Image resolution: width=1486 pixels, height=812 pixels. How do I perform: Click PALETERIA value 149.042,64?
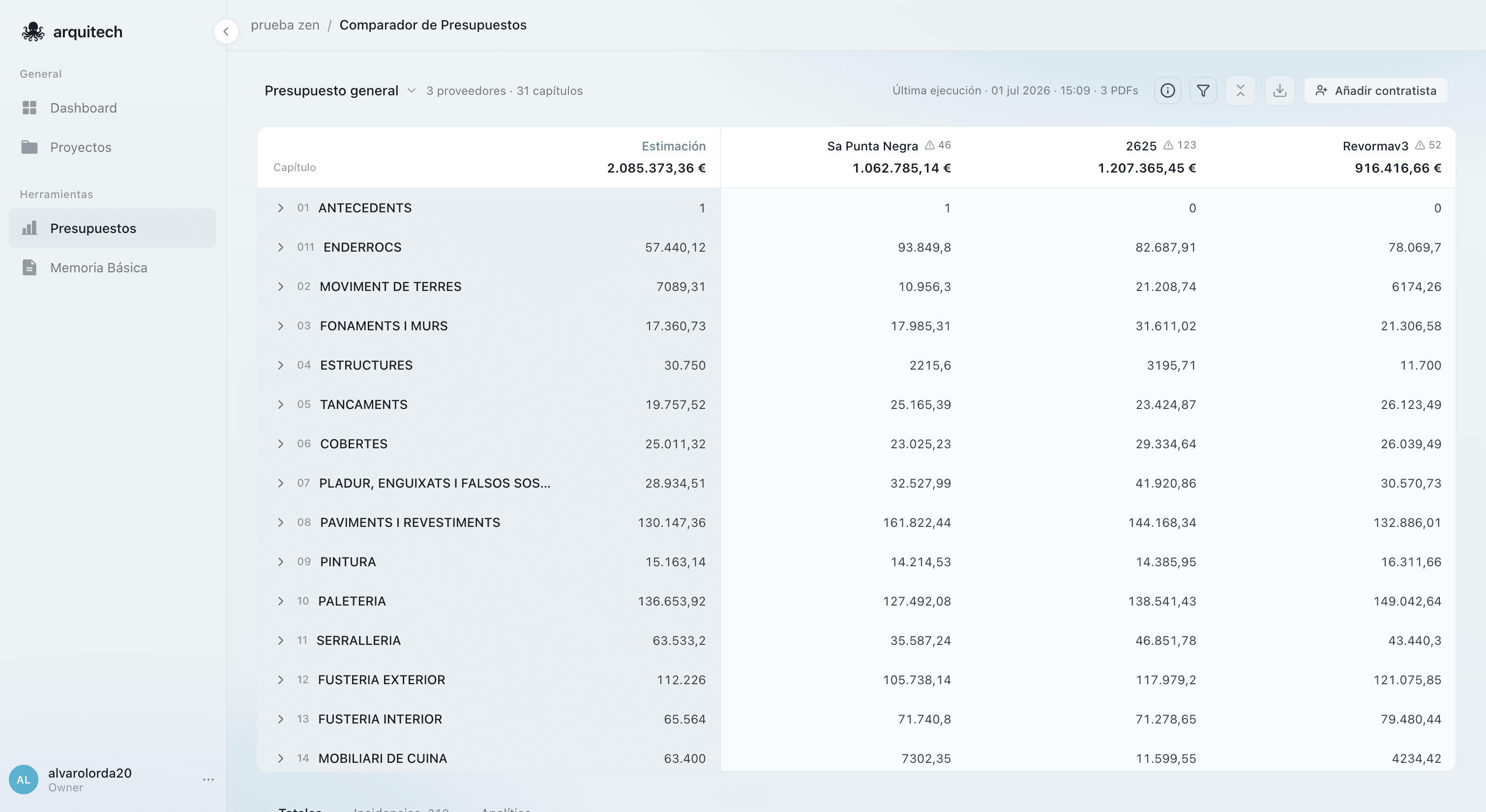coord(1407,601)
